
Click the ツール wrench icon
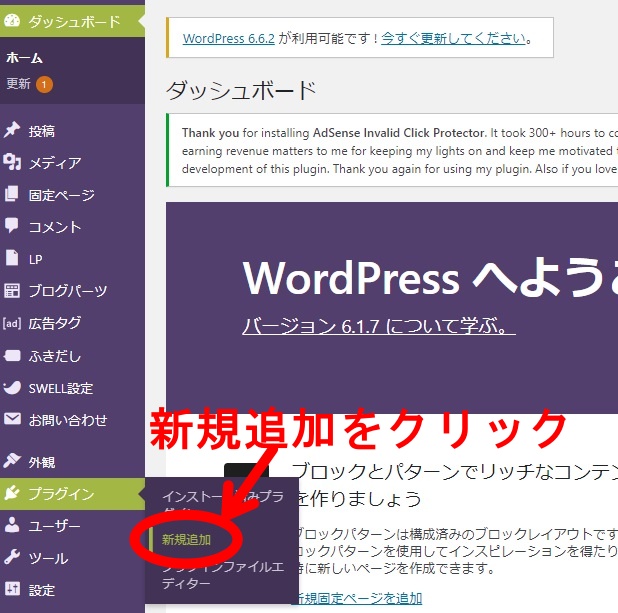[x=13, y=558]
